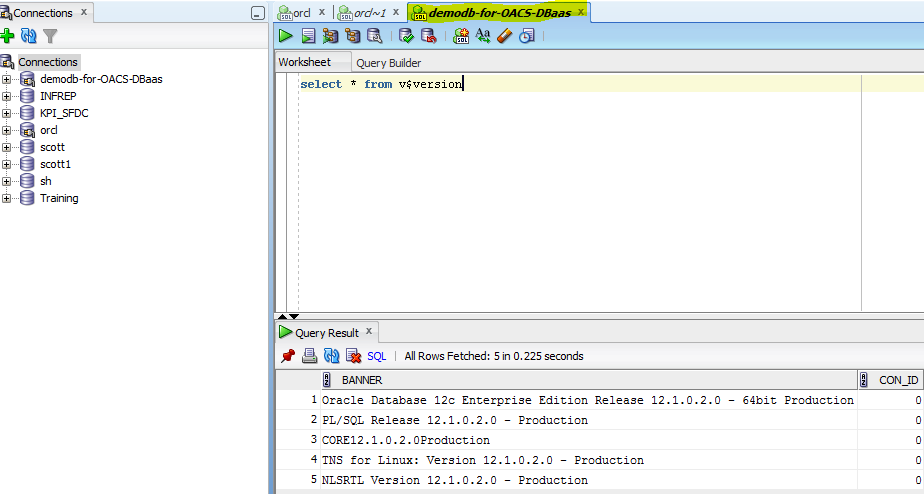
Task: Select the scott1 connection
Action: (x=55, y=164)
